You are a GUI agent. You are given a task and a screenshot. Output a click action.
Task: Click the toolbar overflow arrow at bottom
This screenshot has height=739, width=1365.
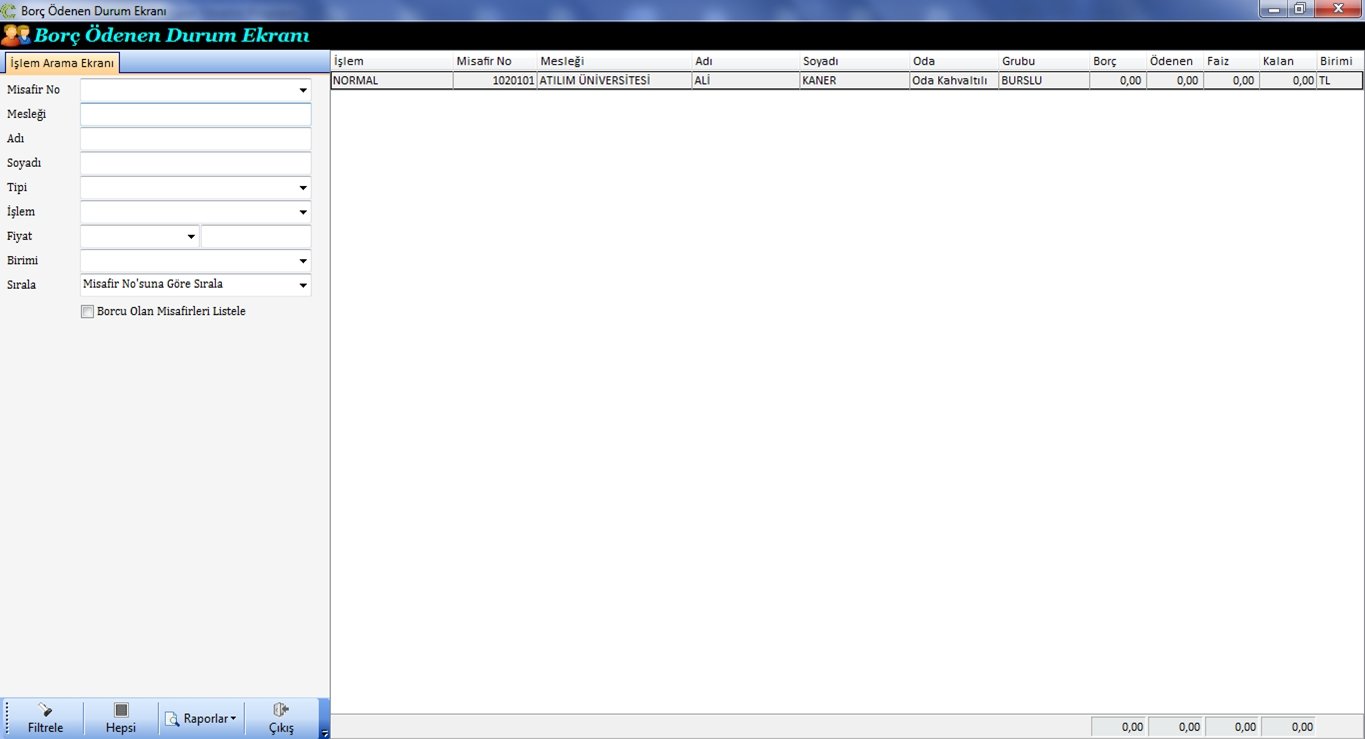pyautogui.click(x=324, y=733)
